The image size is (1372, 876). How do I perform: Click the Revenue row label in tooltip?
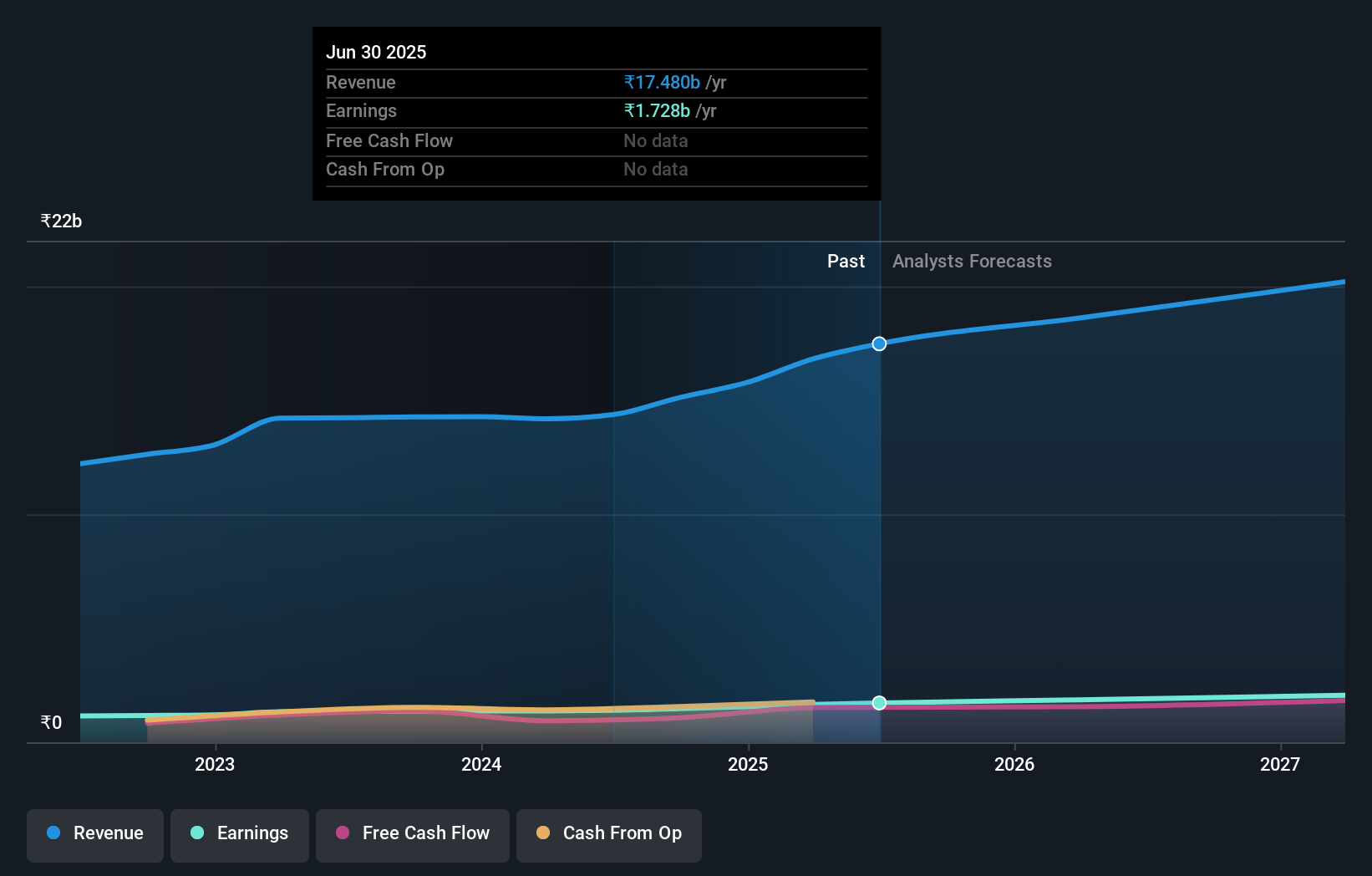tap(361, 82)
